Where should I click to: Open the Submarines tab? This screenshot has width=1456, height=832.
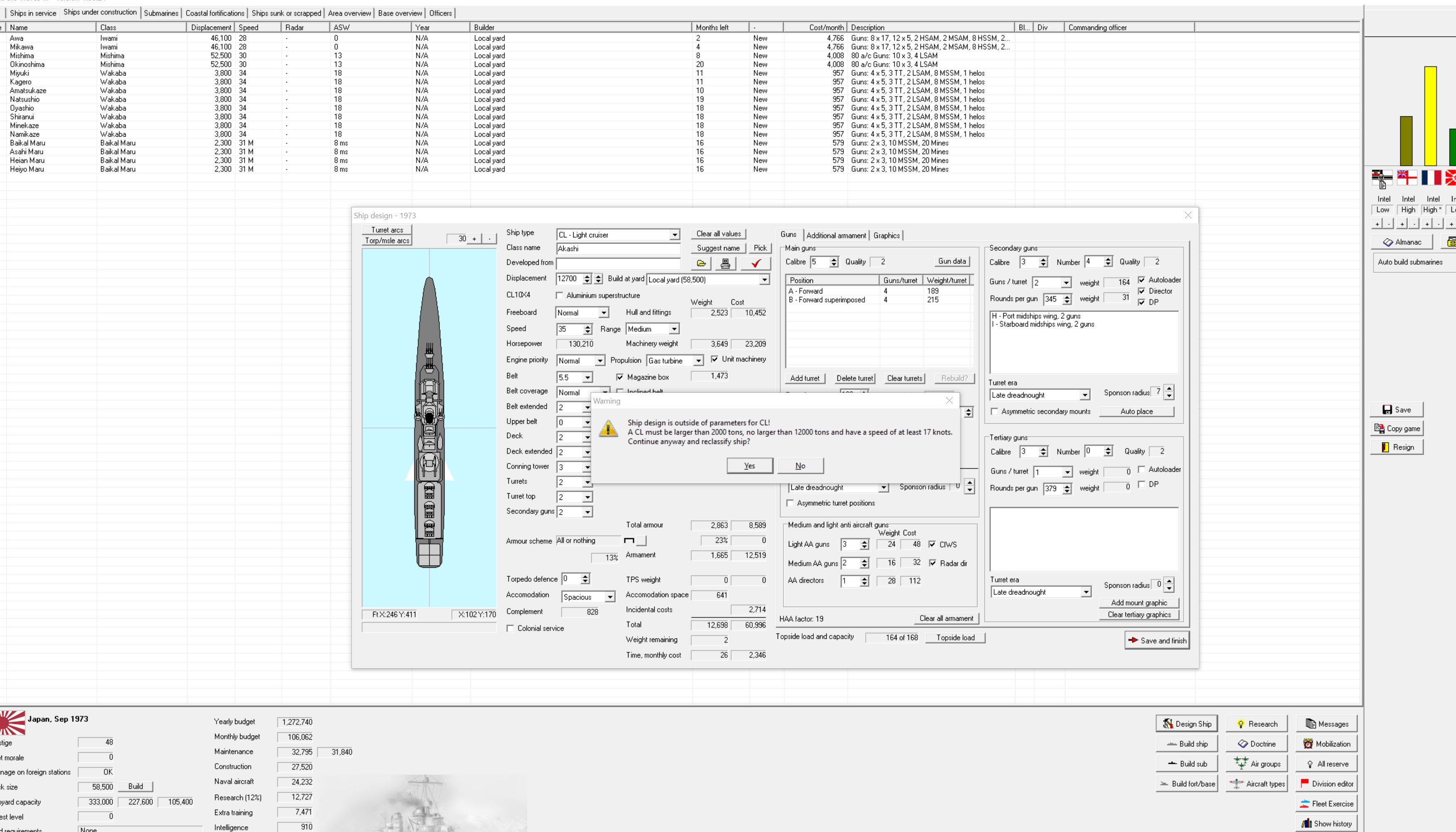160,12
